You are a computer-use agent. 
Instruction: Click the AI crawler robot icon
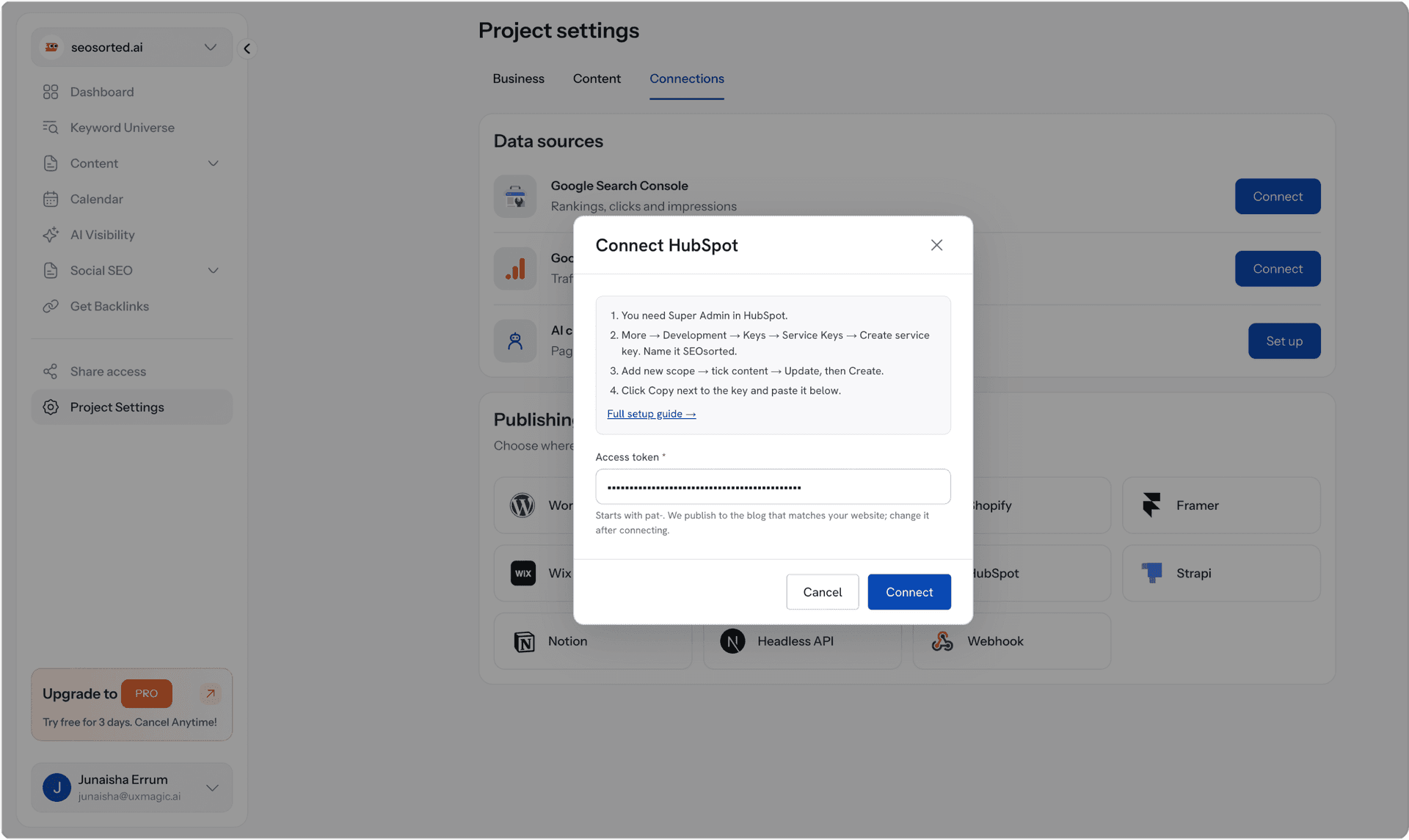click(515, 341)
